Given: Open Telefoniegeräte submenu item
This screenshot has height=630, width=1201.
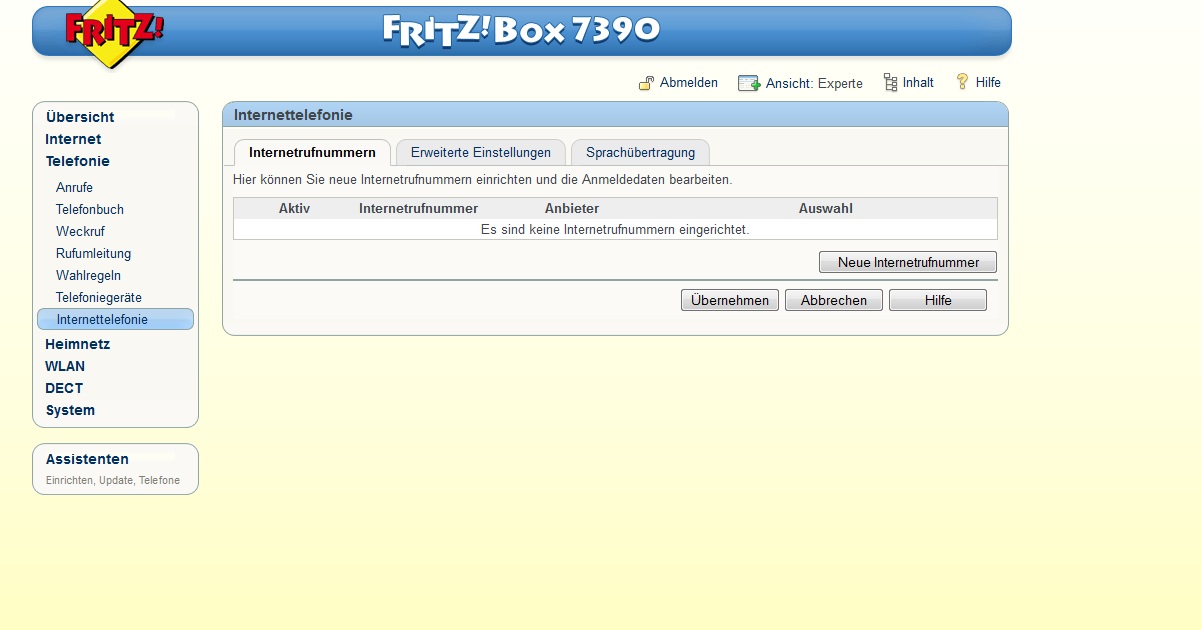Looking at the screenshot, I should [x=99, y=297].
